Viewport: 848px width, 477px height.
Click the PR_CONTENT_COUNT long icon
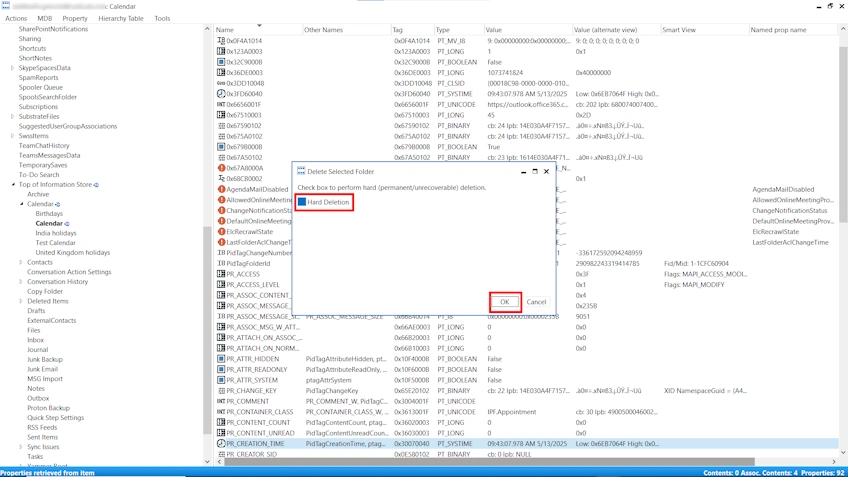point(221,422)
